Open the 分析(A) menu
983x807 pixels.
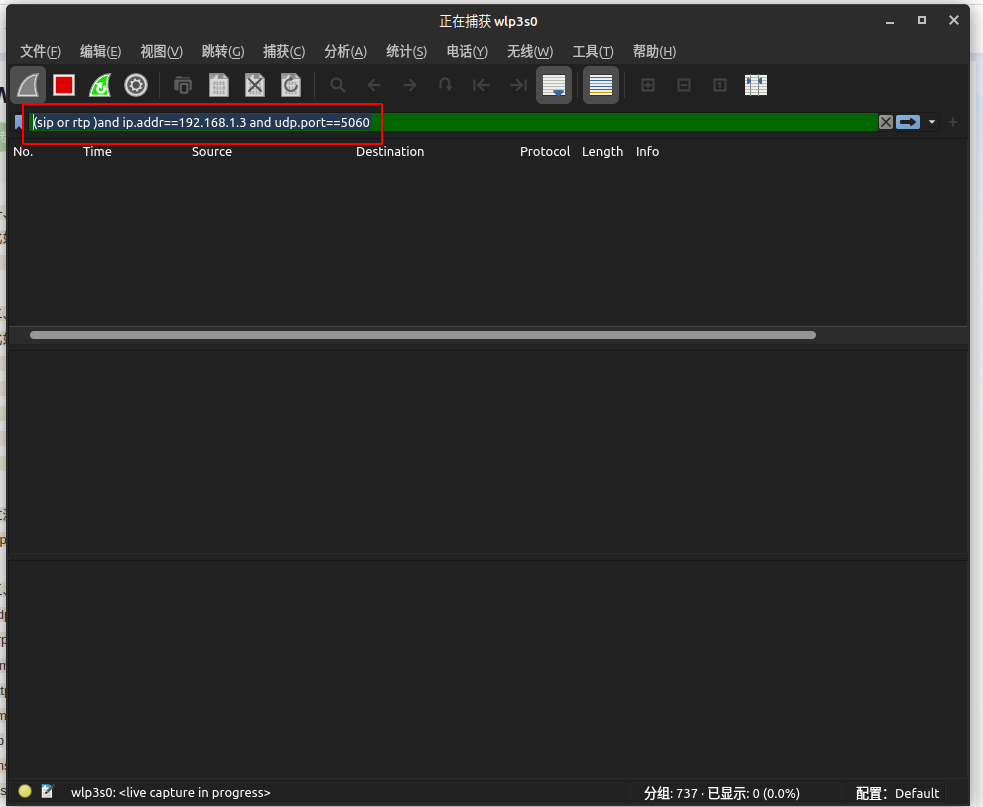(x=345, y=52)
